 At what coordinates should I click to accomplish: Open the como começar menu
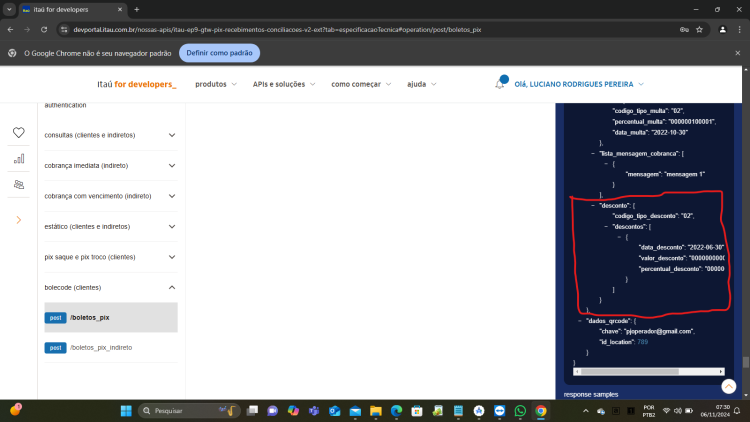[361, 84]
